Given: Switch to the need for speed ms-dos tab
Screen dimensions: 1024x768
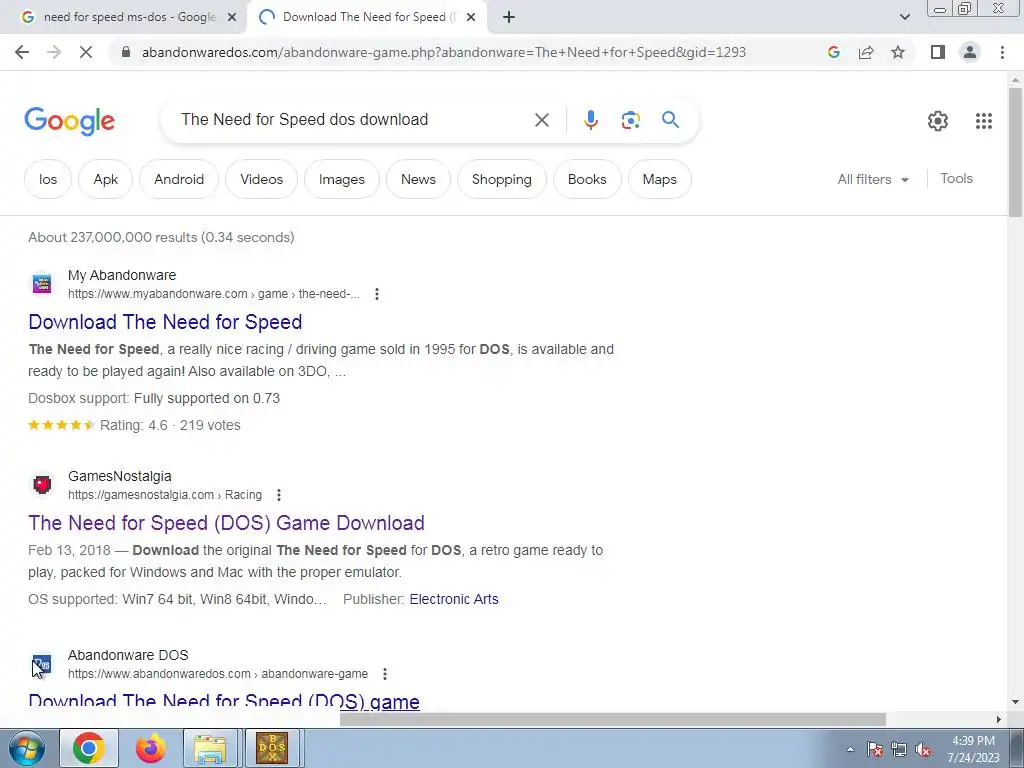Looking at the screenshot, I should (129, 17).
